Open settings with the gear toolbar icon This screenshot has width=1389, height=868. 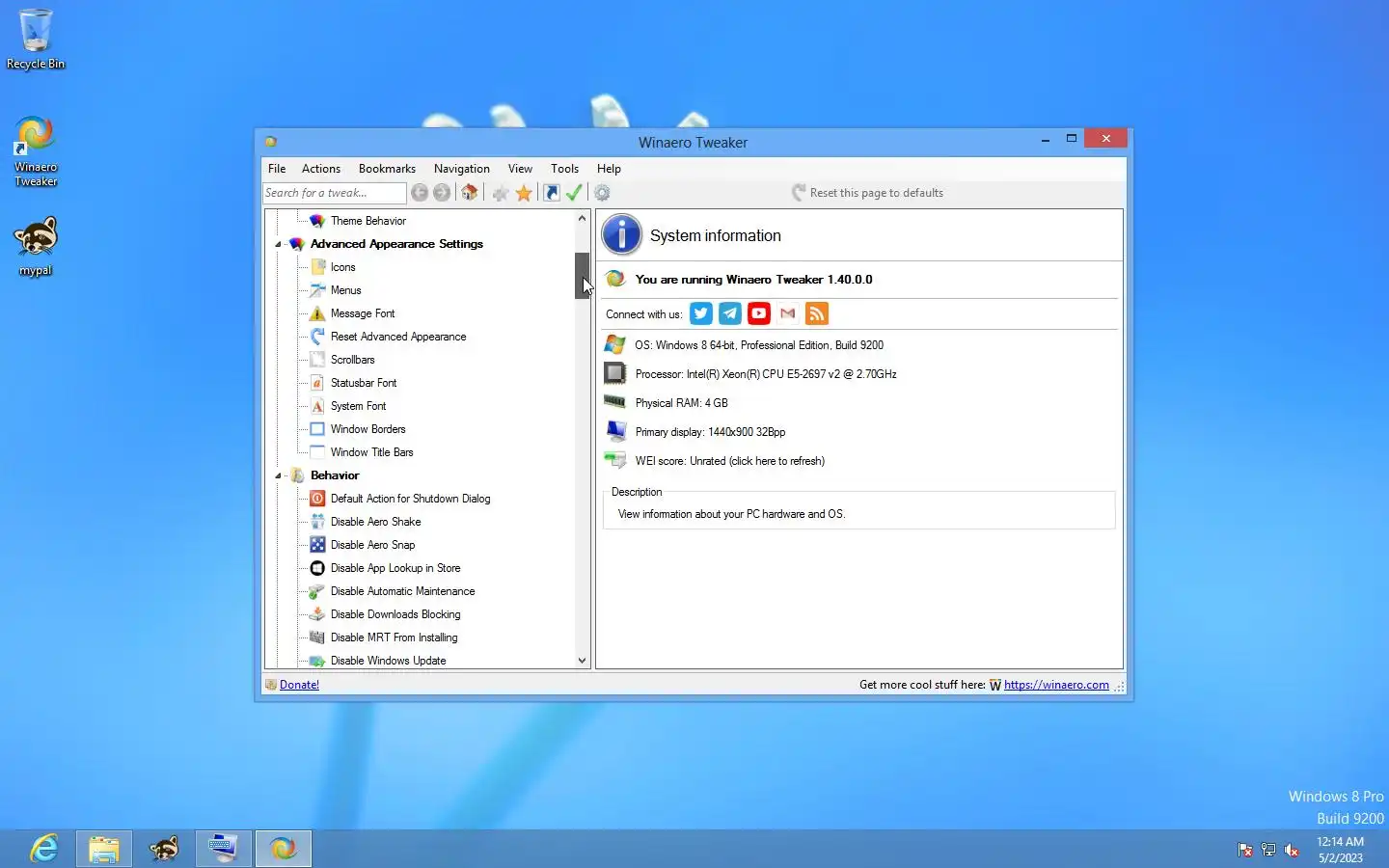coord(602,193)
